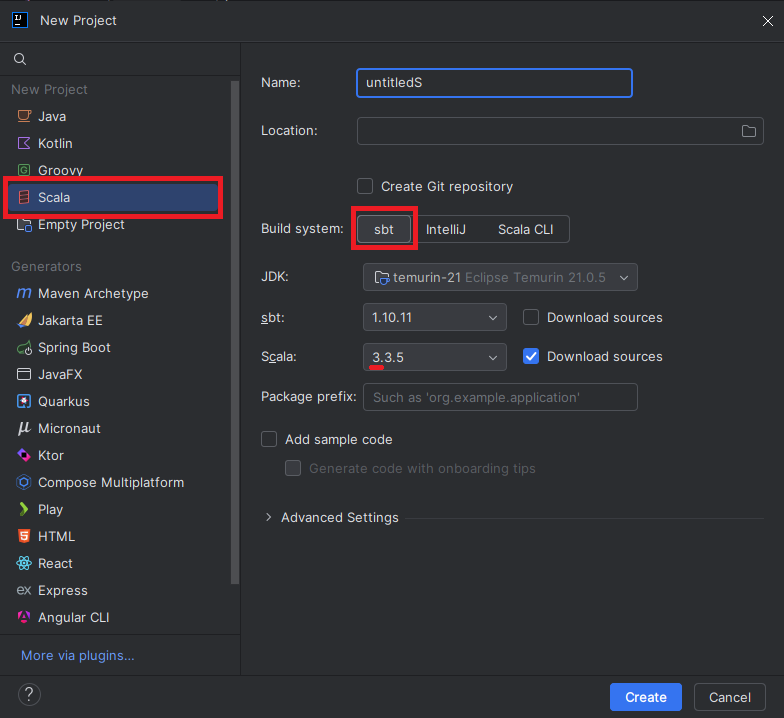Open help with question mark button
This screenshot has height=718, width=784.
coord(29,694)
